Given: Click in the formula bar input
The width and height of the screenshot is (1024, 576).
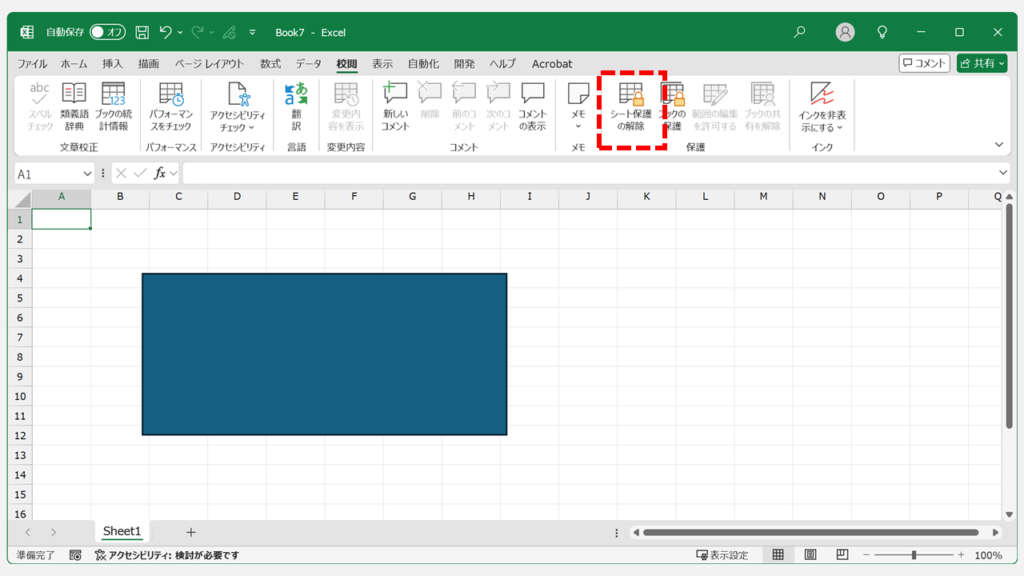Looking at the screenshot, I should (589, 173).
